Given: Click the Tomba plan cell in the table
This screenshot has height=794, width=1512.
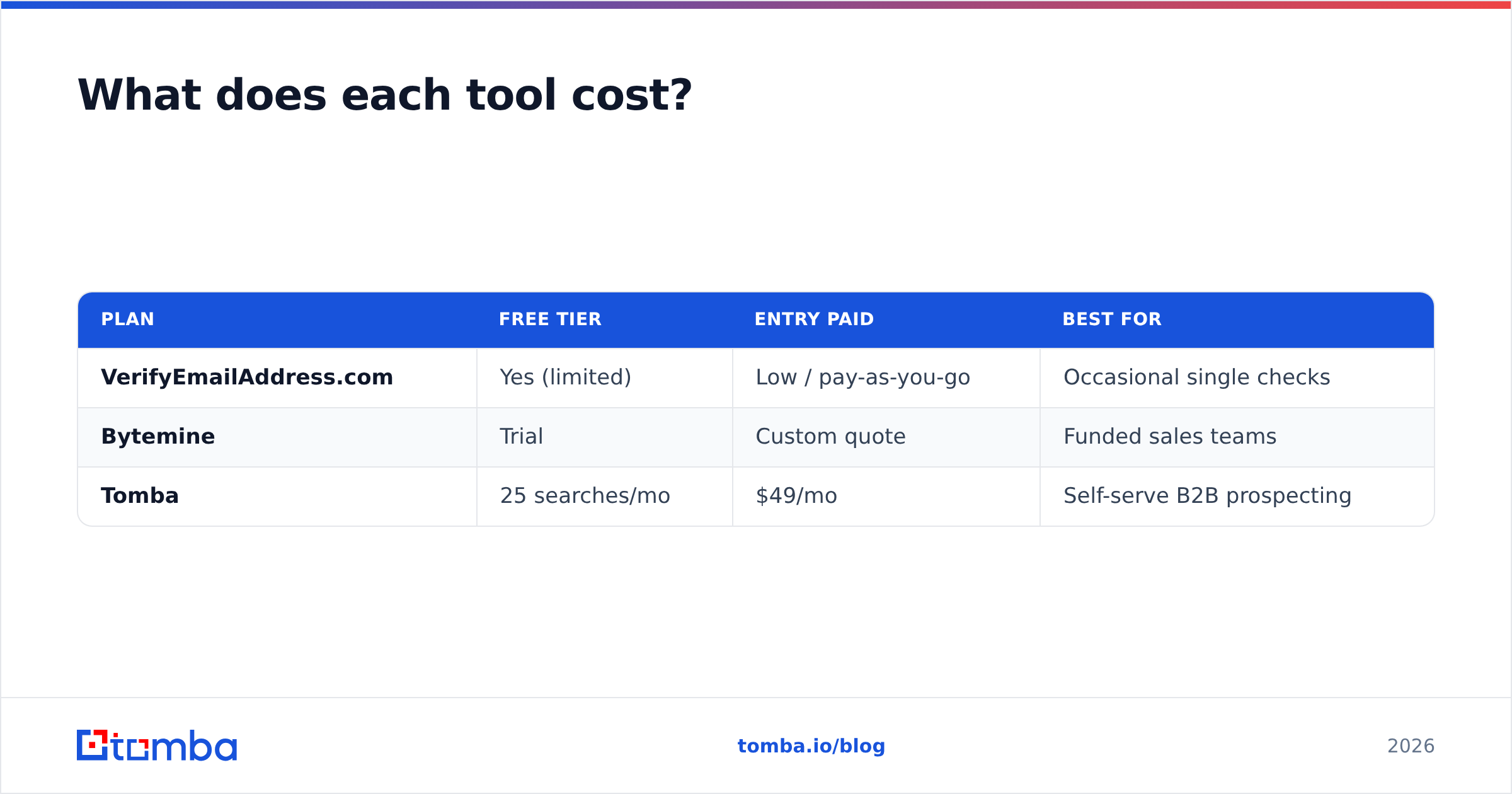Looking at the screenshot, I should (277, 496).
